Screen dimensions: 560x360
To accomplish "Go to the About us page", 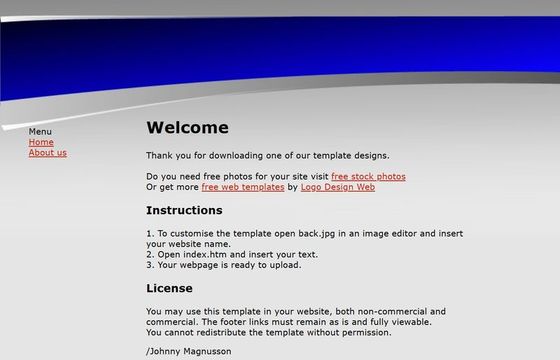I will [x=48, y=153].
